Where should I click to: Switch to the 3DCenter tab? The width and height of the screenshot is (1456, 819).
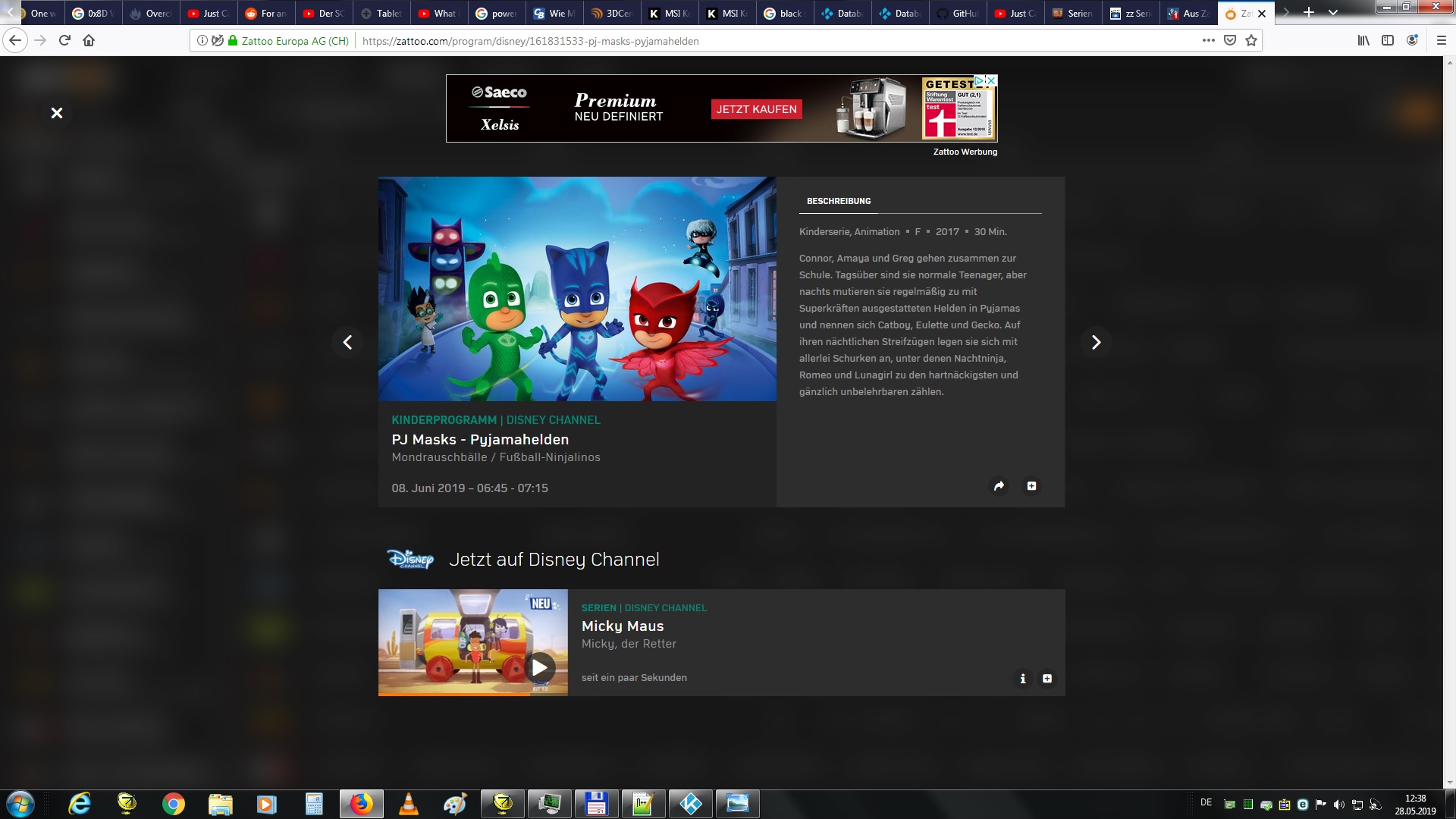click(x=612, y=14)
